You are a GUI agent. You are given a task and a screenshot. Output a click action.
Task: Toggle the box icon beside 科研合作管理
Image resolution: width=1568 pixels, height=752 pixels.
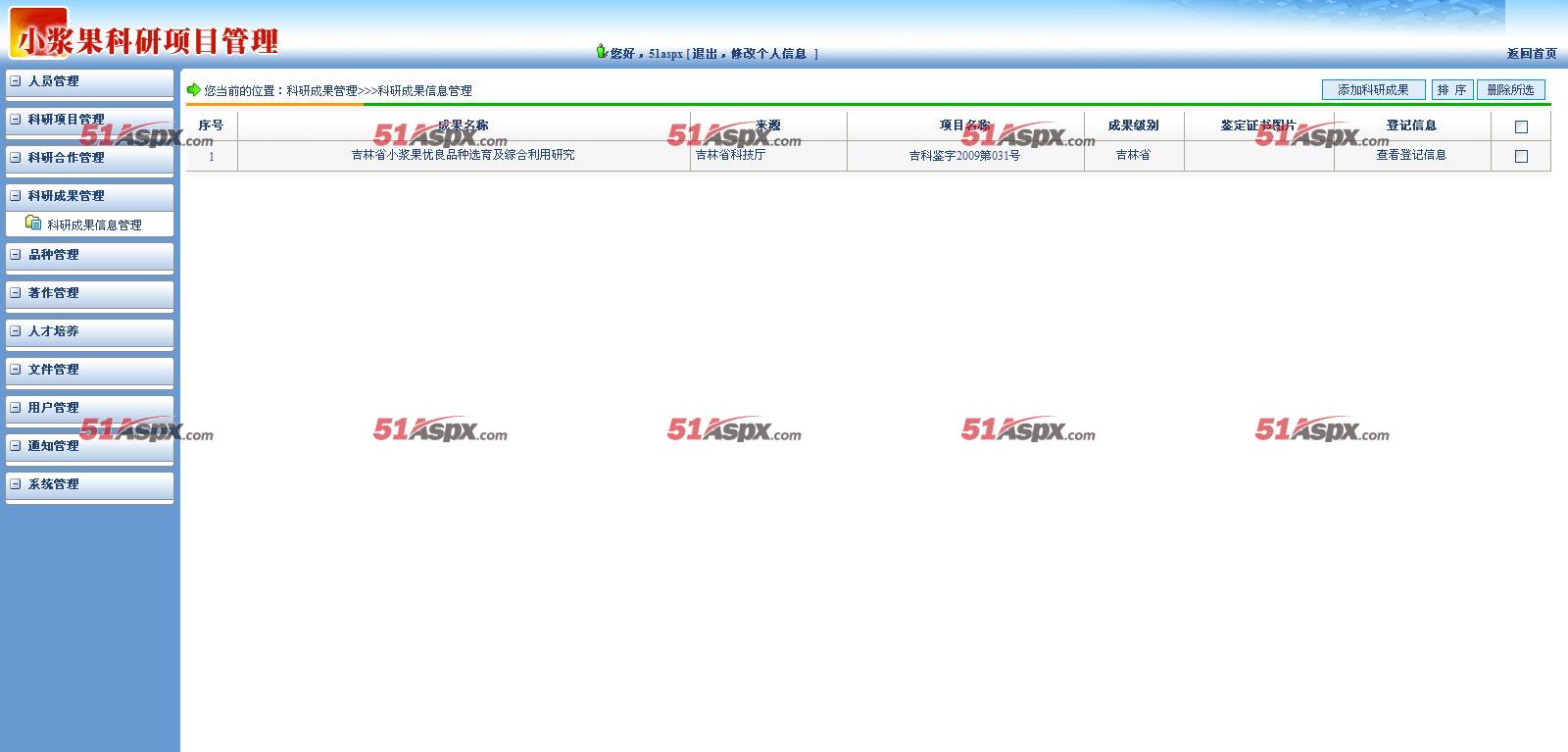click(15, 158)
